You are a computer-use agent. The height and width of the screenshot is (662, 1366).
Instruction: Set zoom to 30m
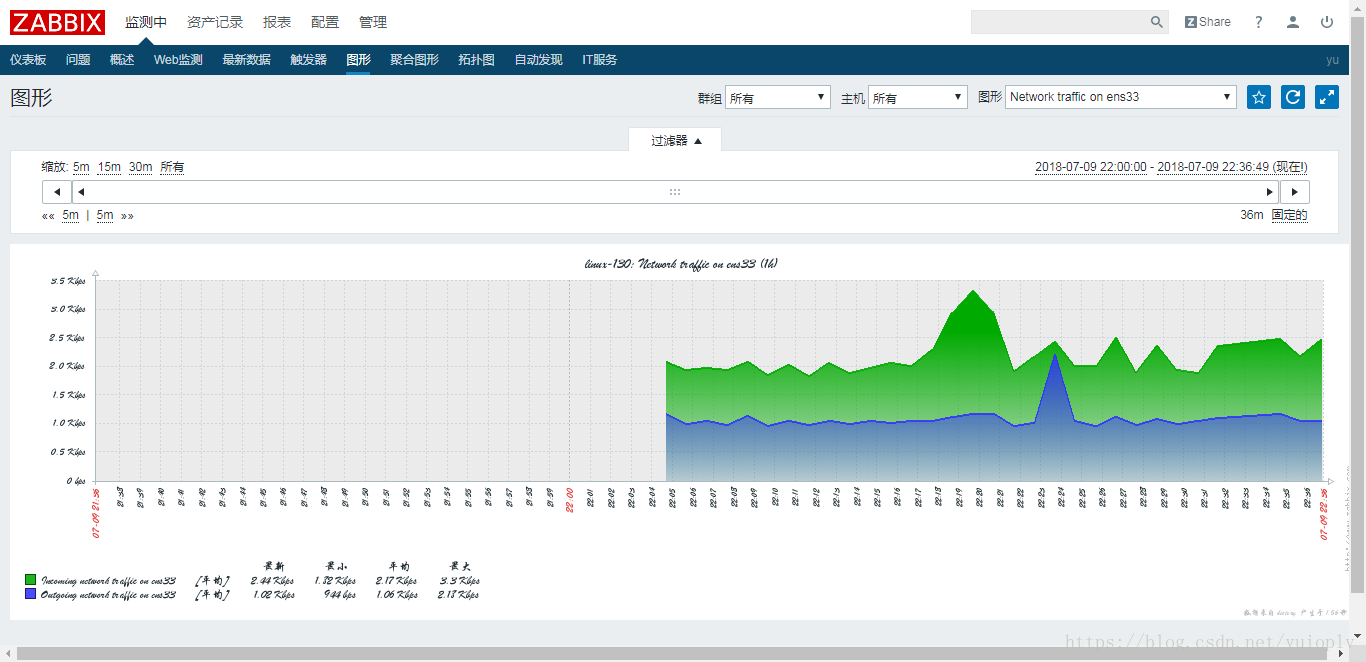(140, 167)
